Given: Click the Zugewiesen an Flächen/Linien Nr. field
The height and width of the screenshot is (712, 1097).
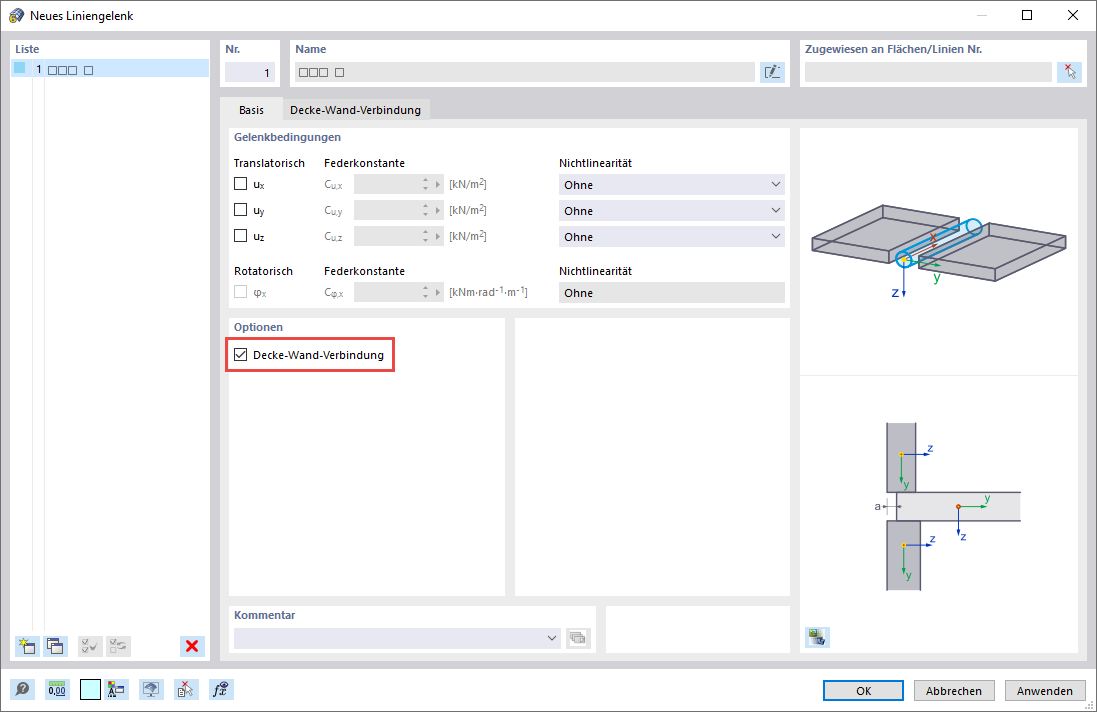Looking at the screenshot, I should 928,72.
